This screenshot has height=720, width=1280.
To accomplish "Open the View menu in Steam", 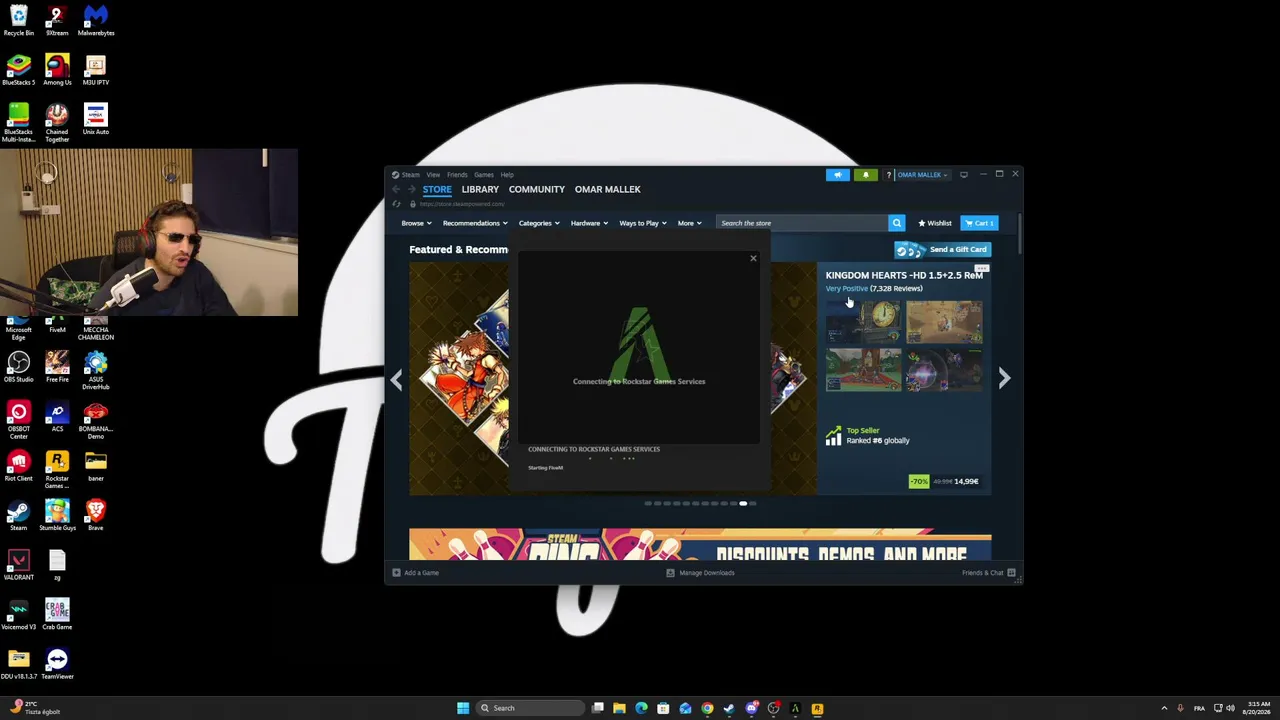I will [x=433, y=175].
